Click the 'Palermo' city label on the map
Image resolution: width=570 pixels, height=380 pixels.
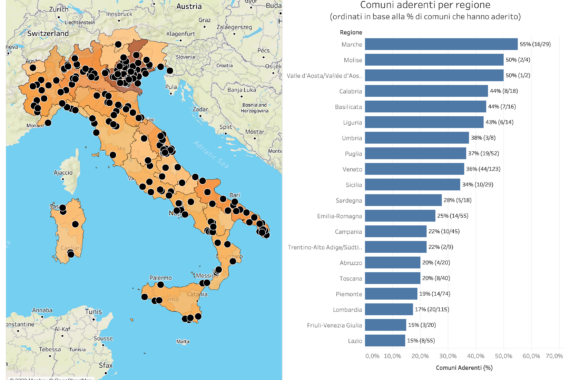pyautogui.click(x=161, y=278)
